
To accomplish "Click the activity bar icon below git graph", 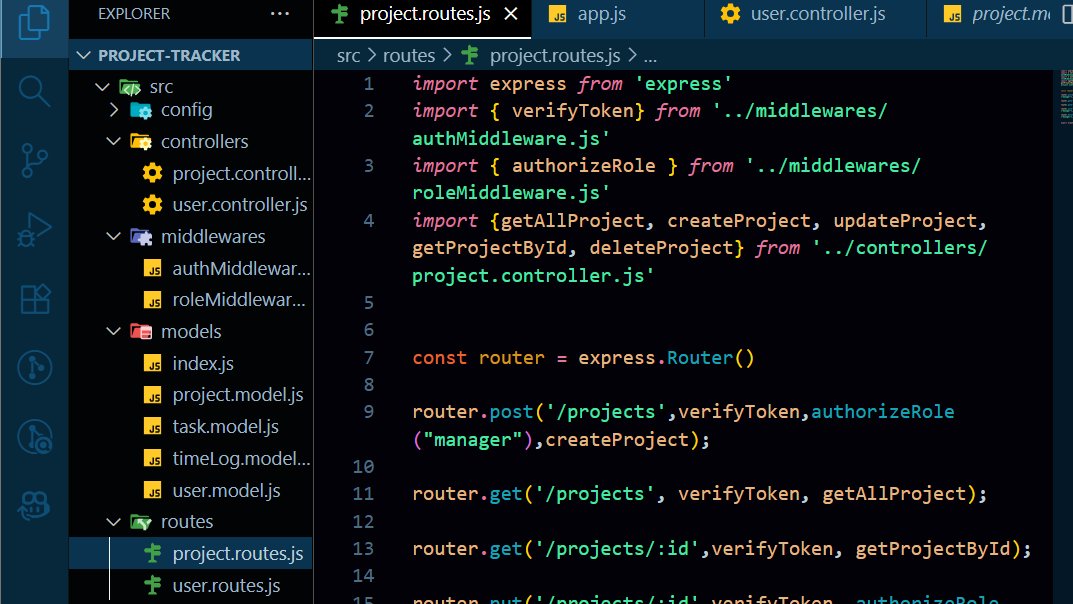I will point(34,437).
